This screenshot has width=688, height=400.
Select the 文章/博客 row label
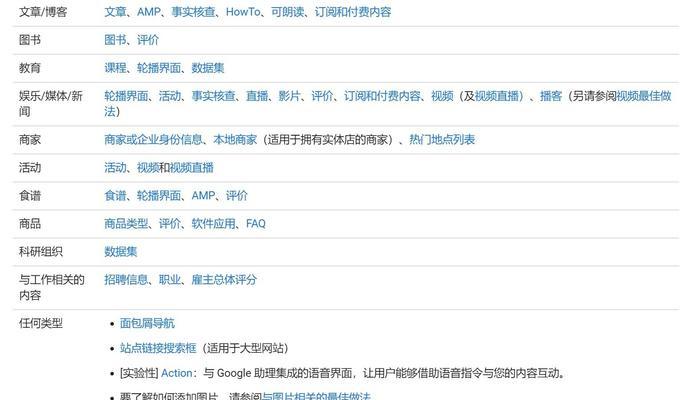[43, 12]
